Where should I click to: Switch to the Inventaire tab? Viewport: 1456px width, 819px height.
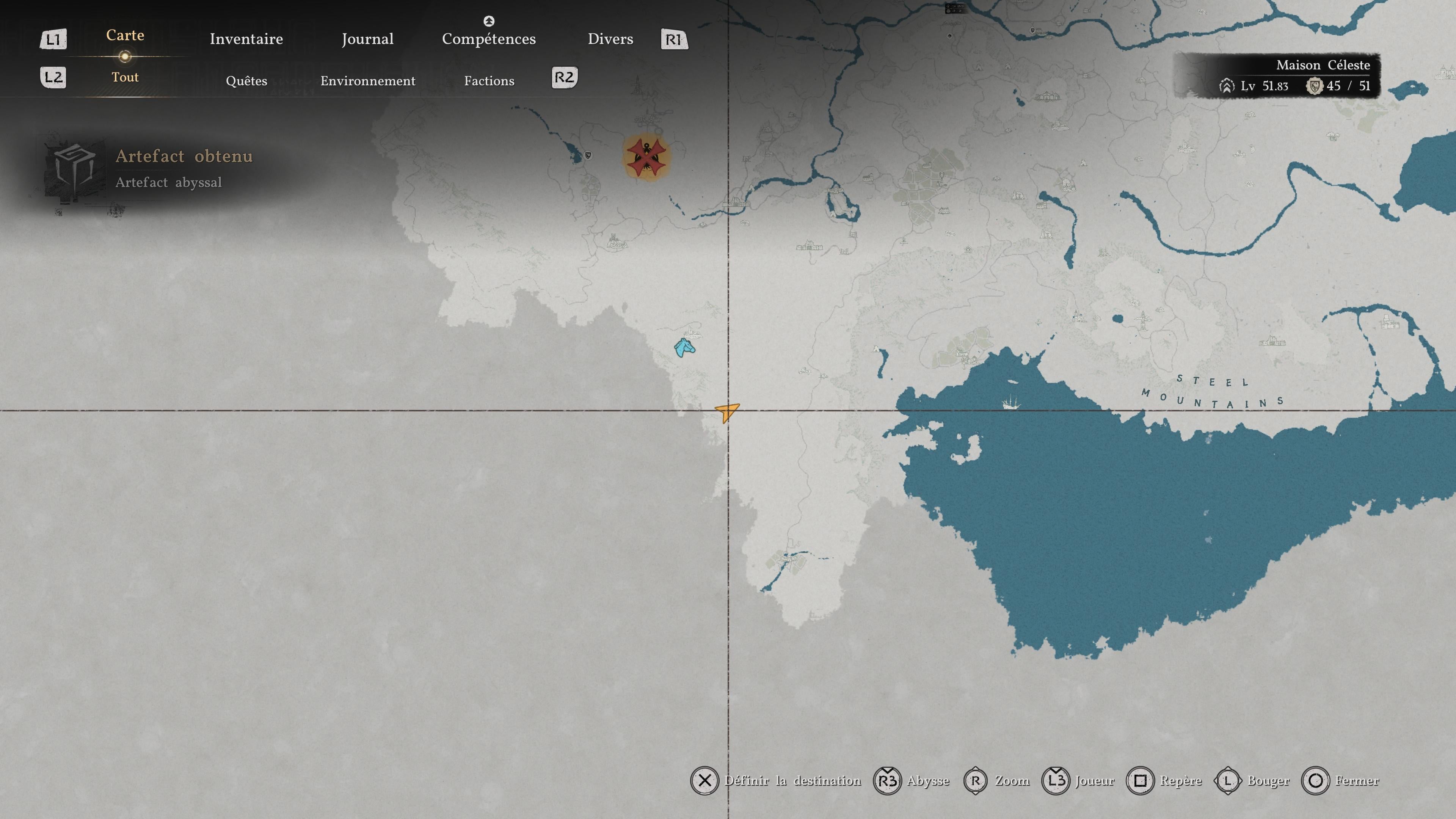pyautogui.click(x=246, y=39)
